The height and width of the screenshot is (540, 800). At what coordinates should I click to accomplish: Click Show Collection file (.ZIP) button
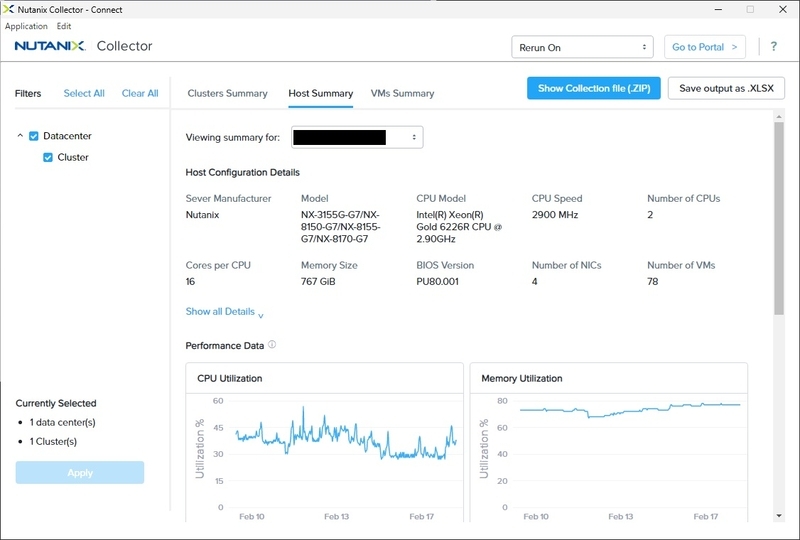[594, 88]
